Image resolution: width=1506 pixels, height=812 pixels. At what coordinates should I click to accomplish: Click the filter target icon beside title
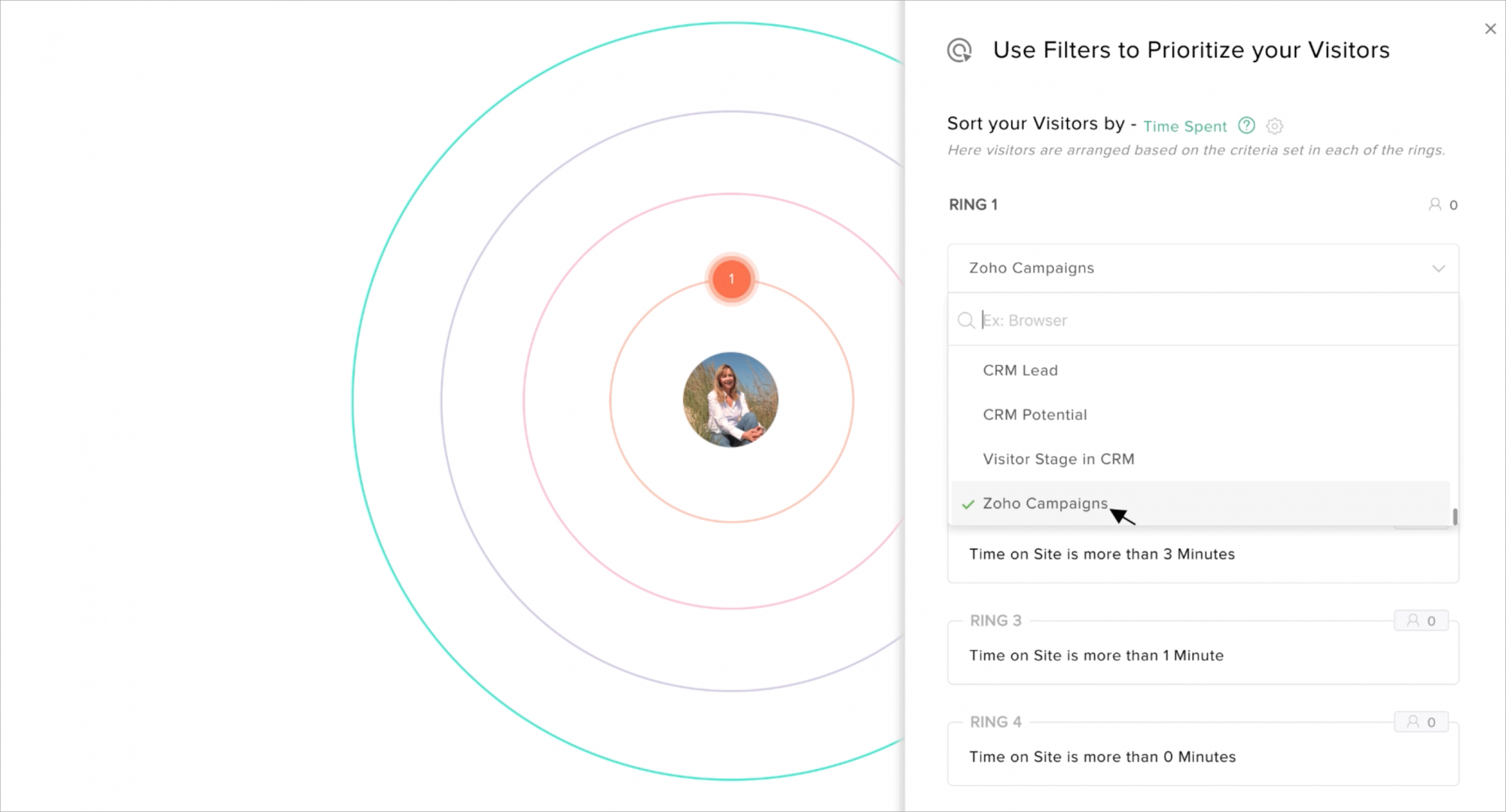click(959, 50)
